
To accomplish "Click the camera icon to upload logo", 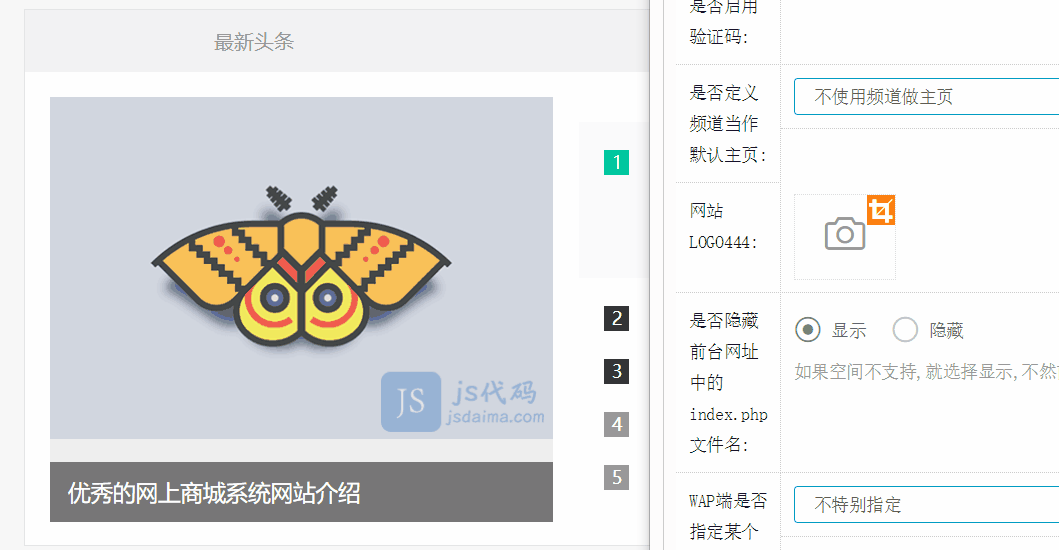I will click(844, 235).
